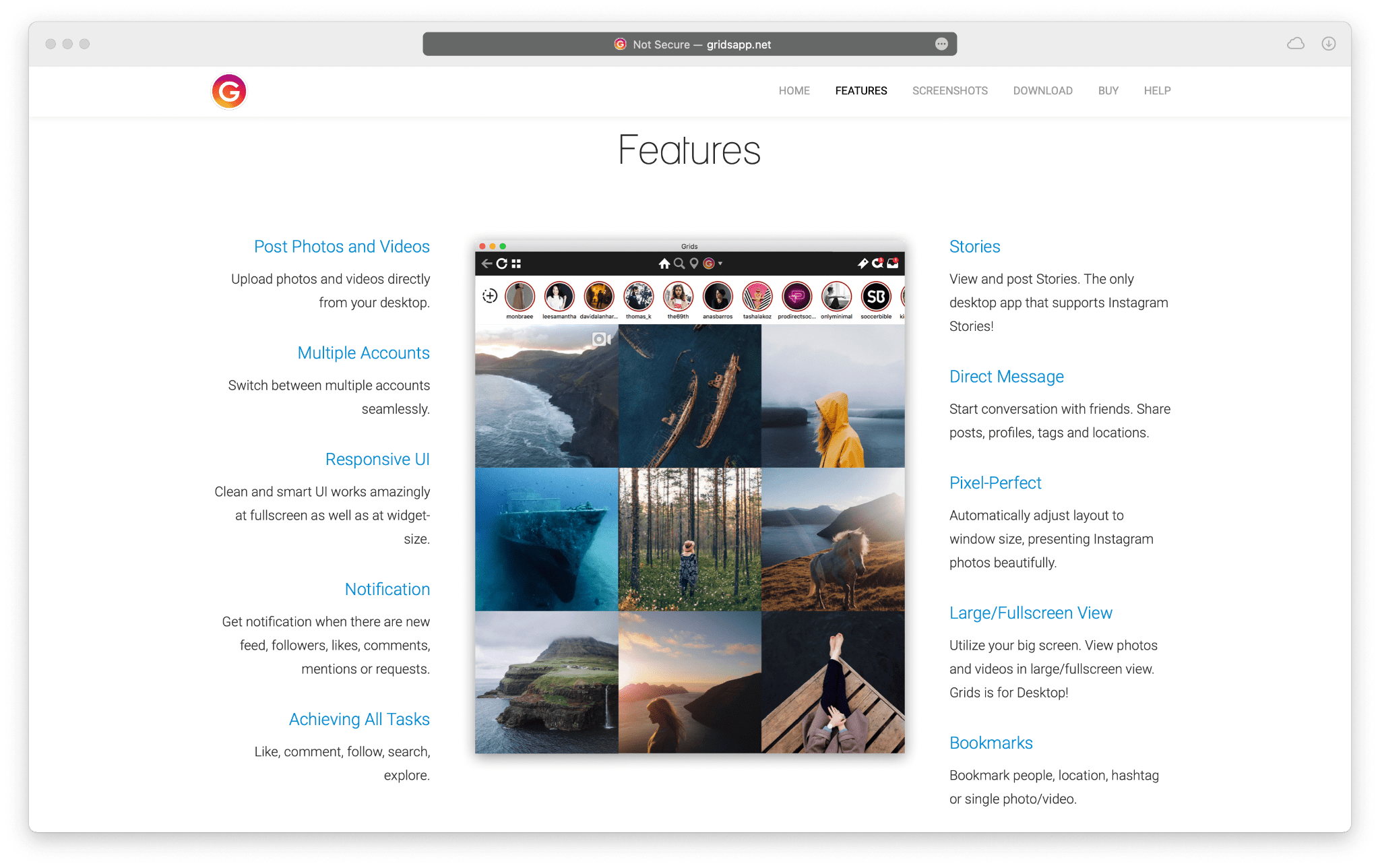The width and height of the screenshot is (1380, 868).
Task: Click the Buy navigation link
Action: (x=1108, y=91)
